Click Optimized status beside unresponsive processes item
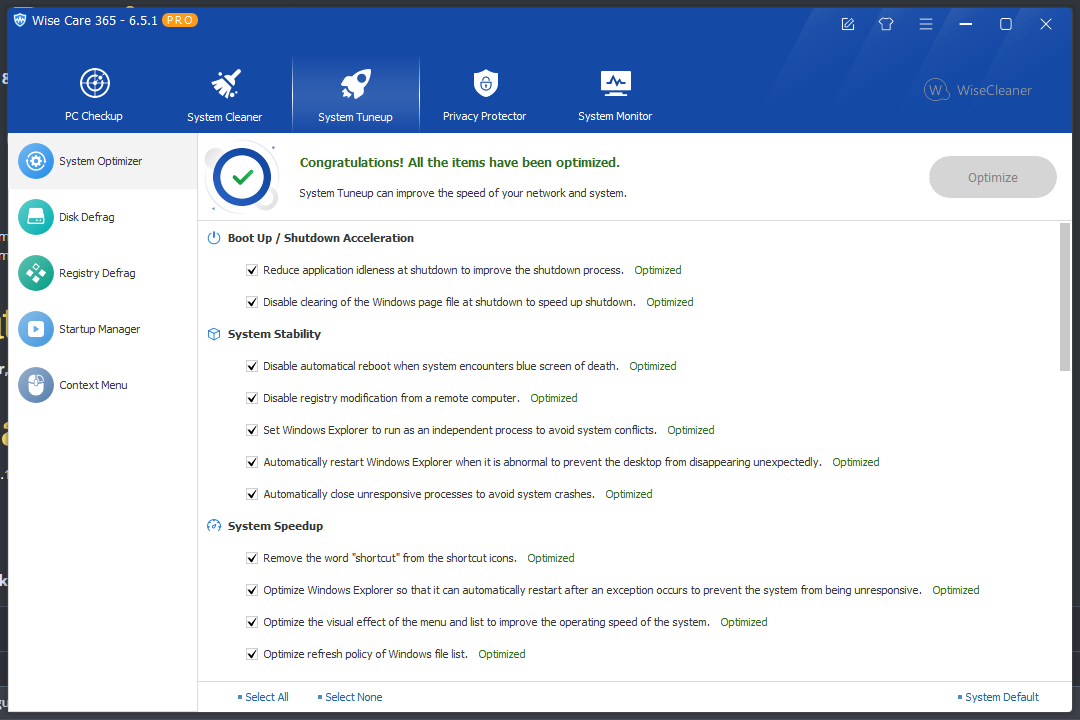 (629, 494)
